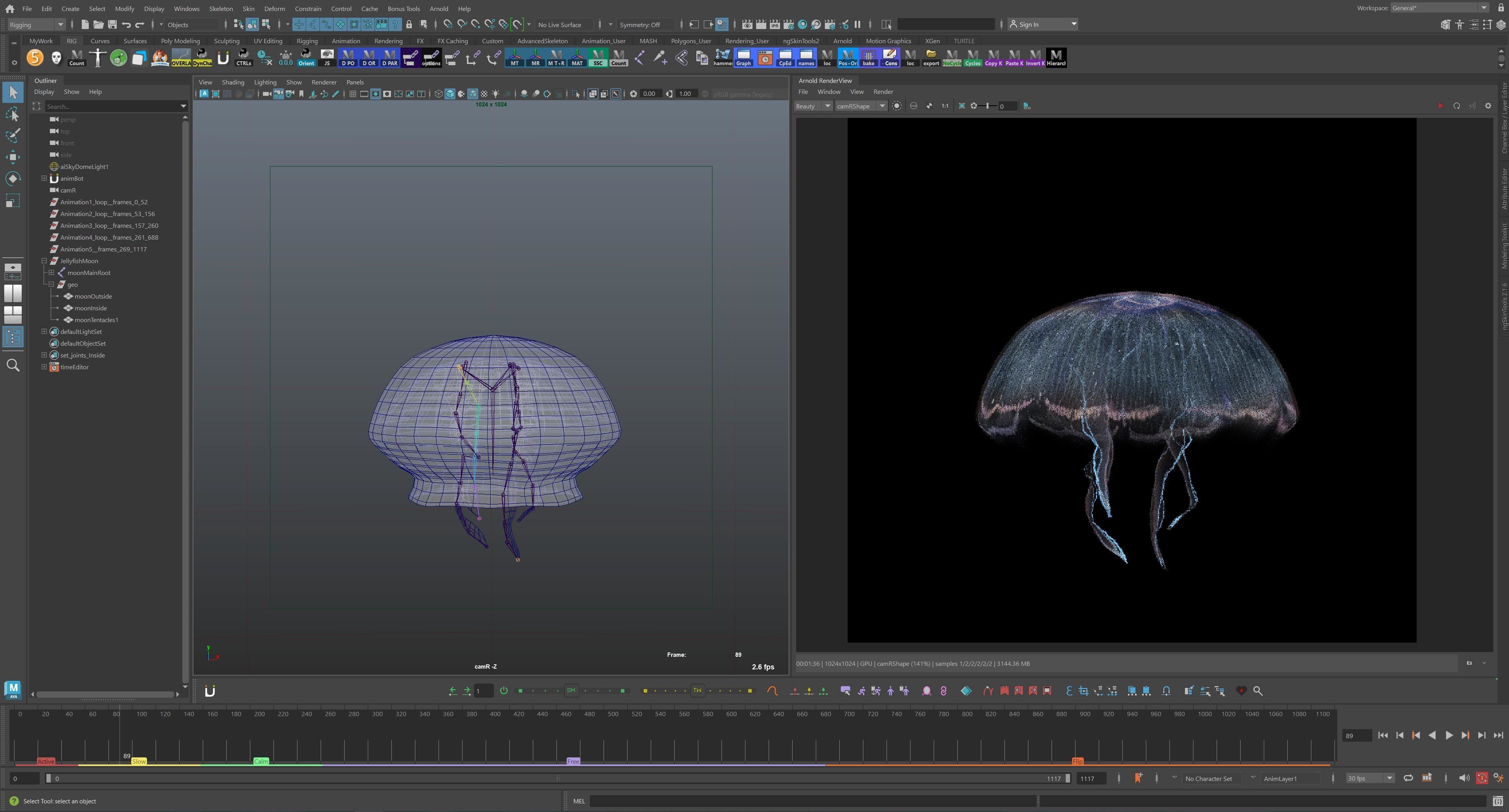Expand the animBot node in Outliner
Screen dimensions: 1509x812
point(44,179)
